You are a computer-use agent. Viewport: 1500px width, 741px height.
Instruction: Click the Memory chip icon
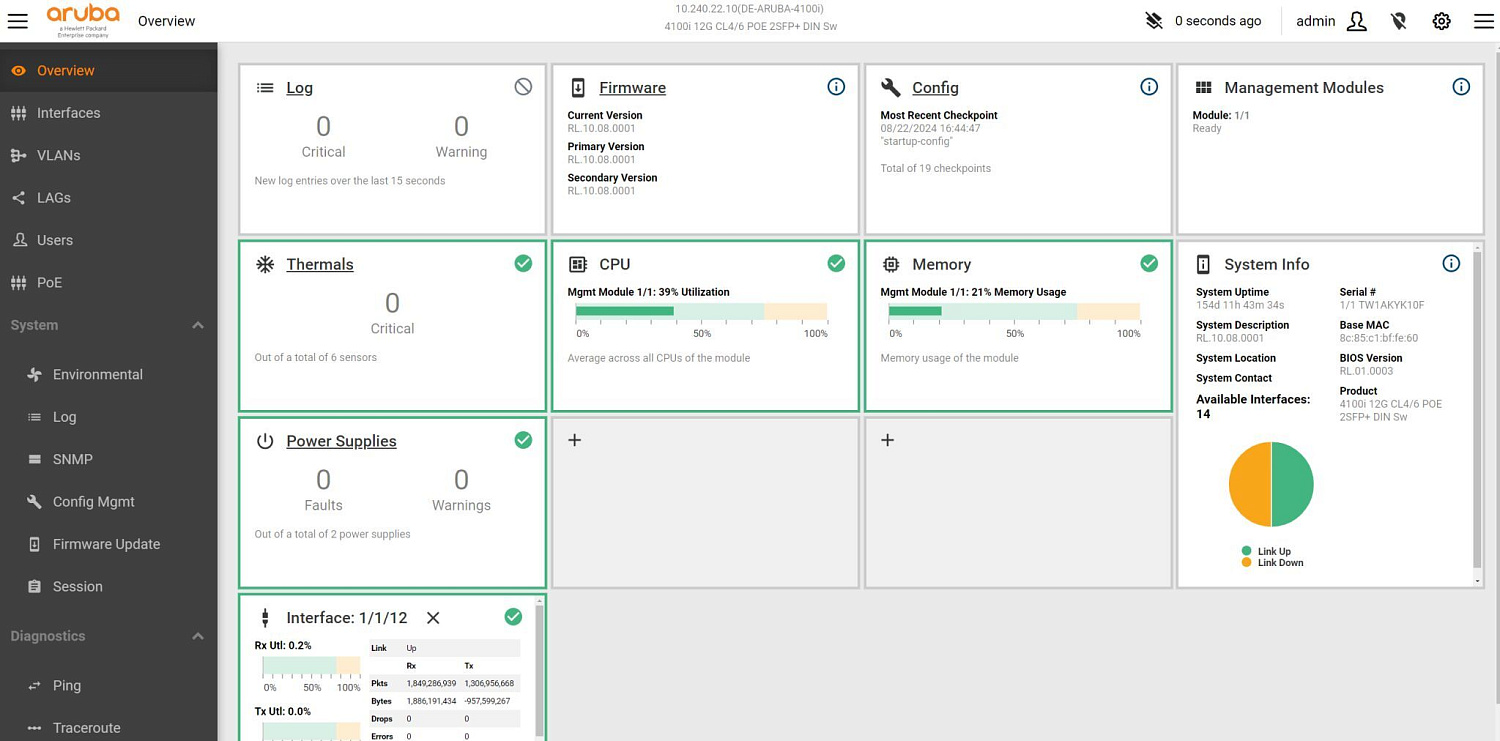click(x=891, y=264)
